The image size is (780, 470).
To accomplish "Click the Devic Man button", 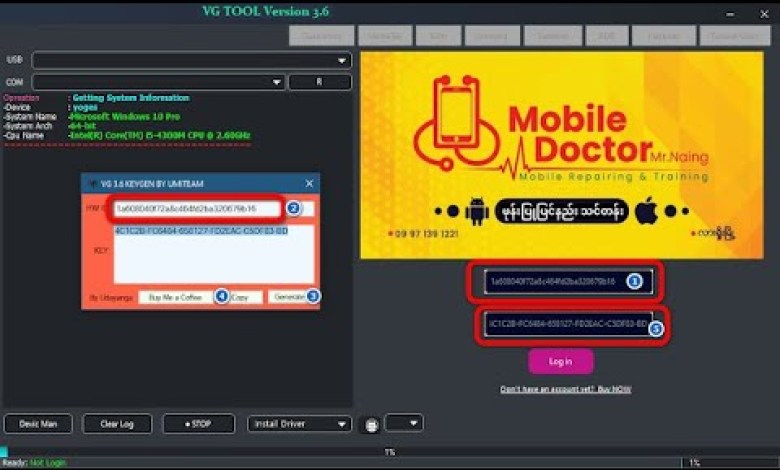I will pos(38,424).
